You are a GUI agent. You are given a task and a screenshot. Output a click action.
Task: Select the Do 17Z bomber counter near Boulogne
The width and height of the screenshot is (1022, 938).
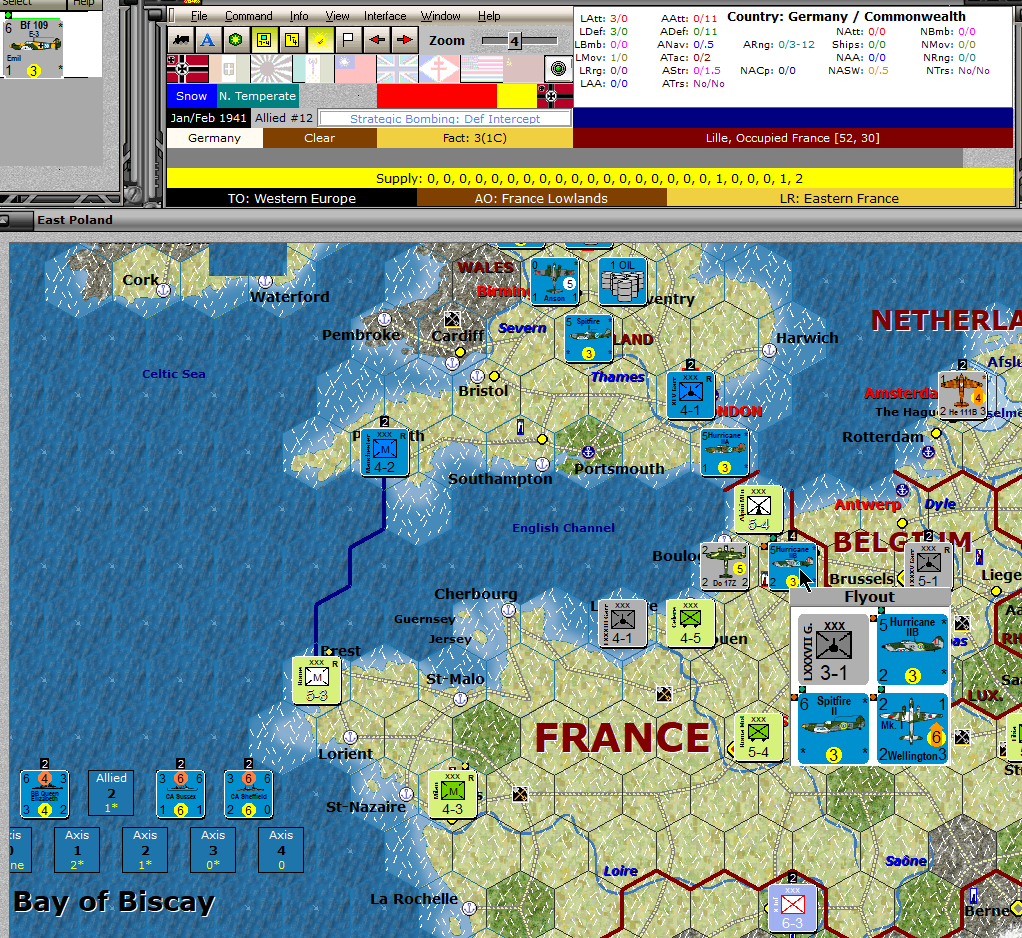[724, 566]
